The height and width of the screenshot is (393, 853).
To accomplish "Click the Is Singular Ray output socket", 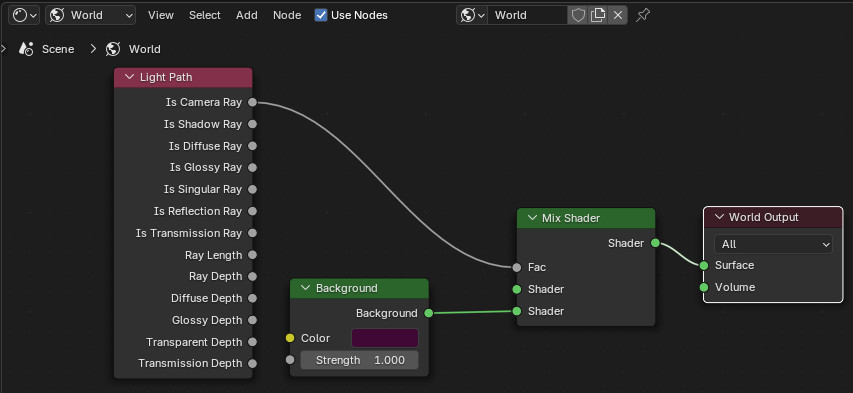I will pos(252,189).
